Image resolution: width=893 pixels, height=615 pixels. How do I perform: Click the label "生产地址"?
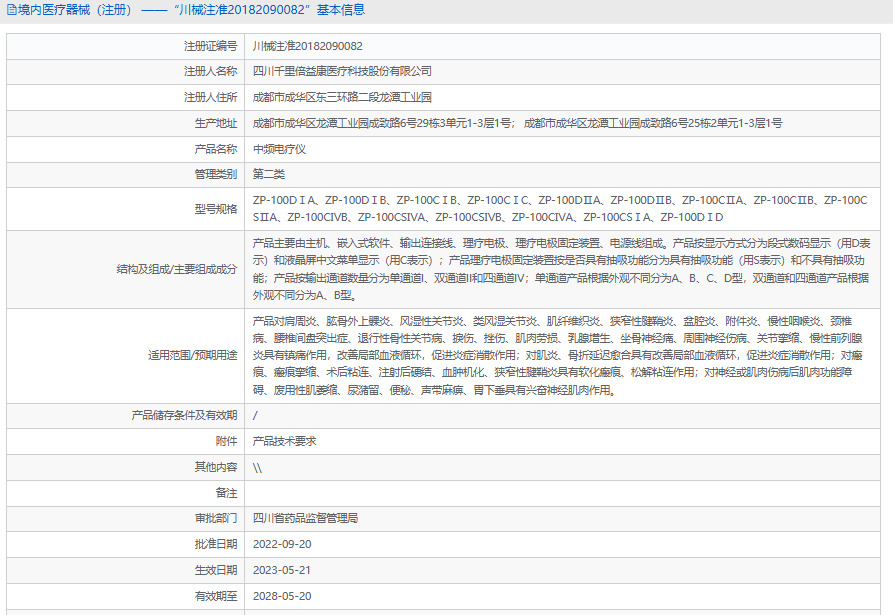point(216,123)
